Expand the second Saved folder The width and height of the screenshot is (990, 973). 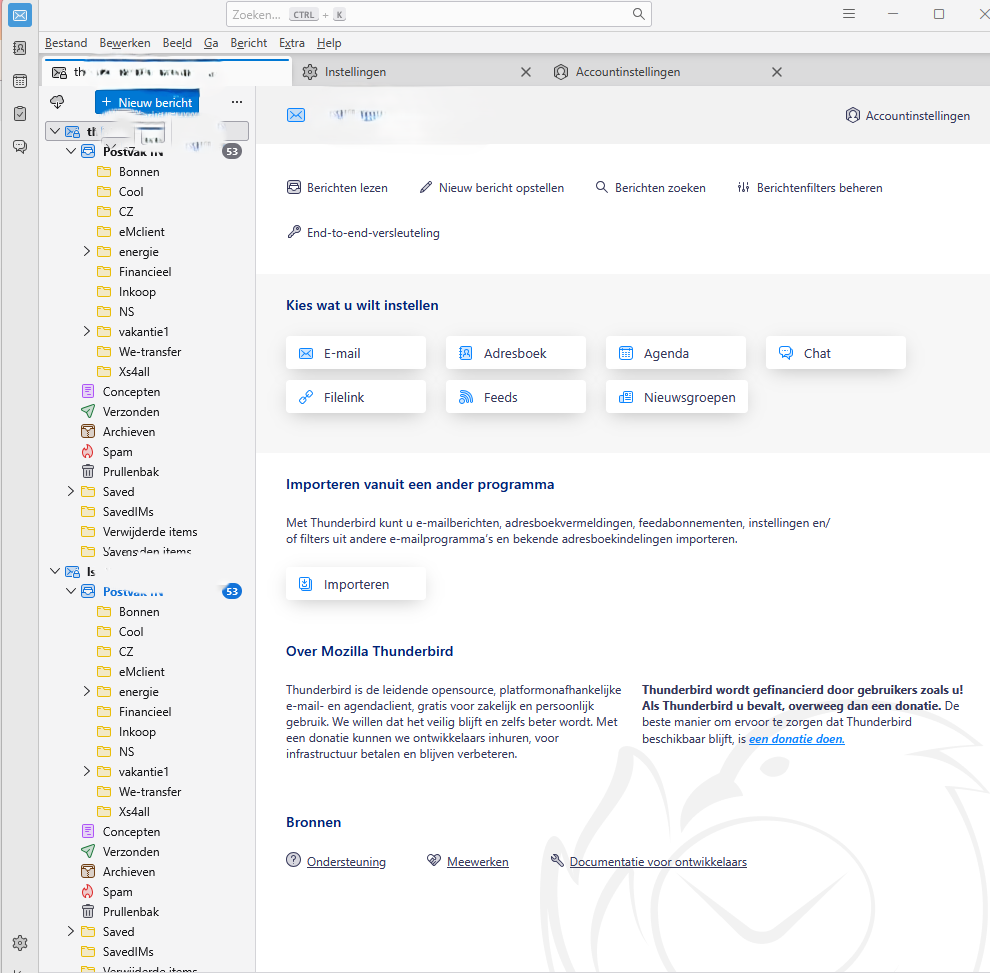coord(71,931)
